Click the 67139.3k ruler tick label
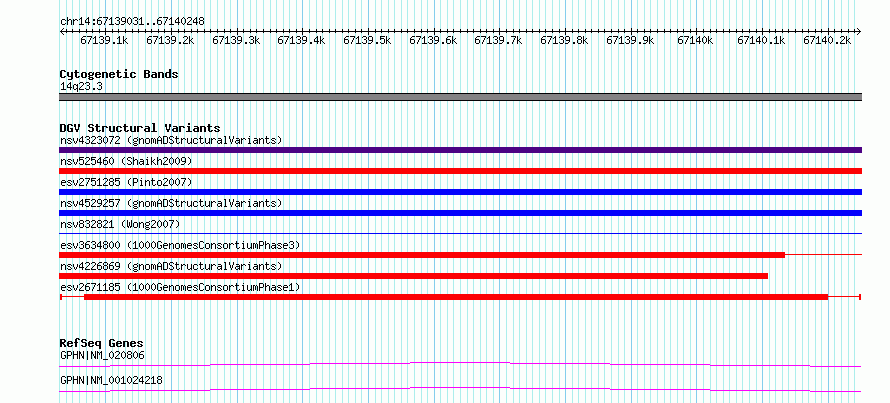This screenshot has height=403, width=890. [236, 40]
